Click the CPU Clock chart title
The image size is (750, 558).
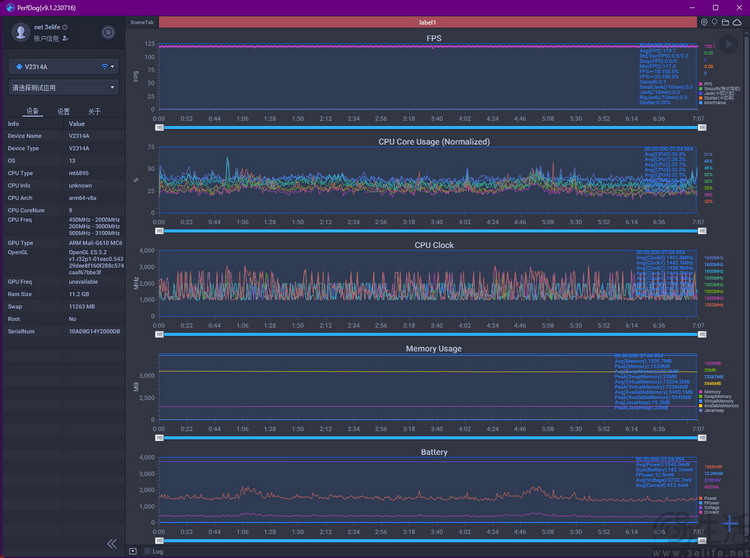pyautogui.click(x=434, y=245)
